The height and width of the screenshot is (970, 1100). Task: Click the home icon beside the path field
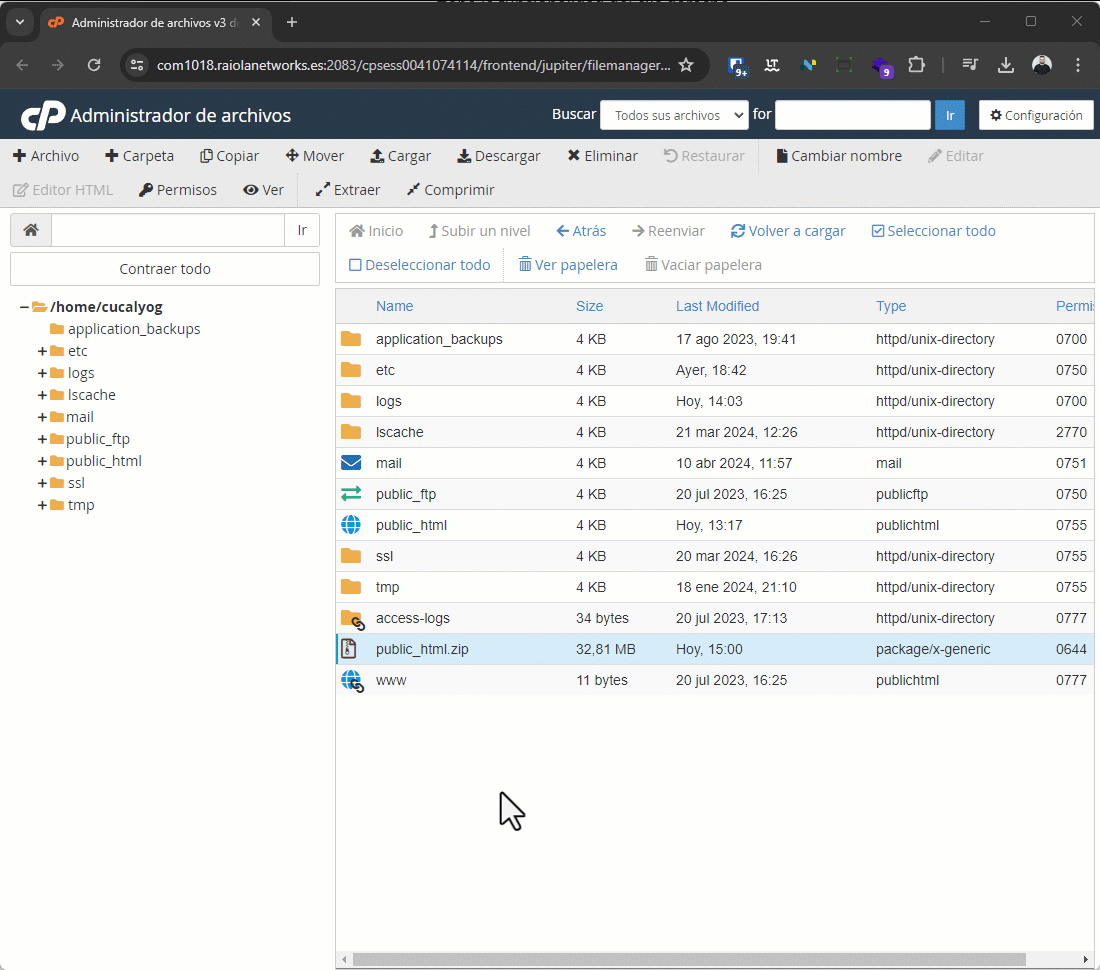pos(30,230)
